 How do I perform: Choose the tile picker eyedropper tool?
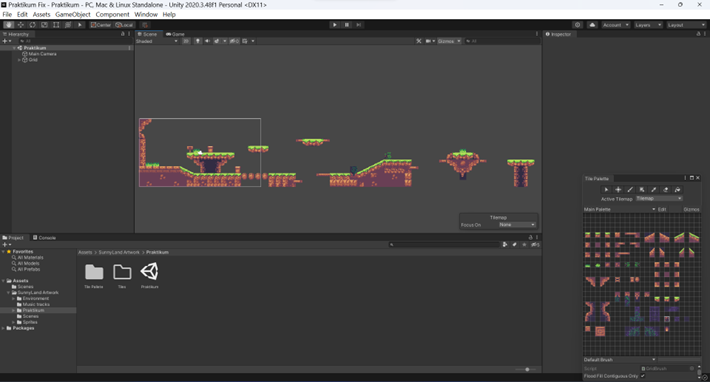coord(653,190)
